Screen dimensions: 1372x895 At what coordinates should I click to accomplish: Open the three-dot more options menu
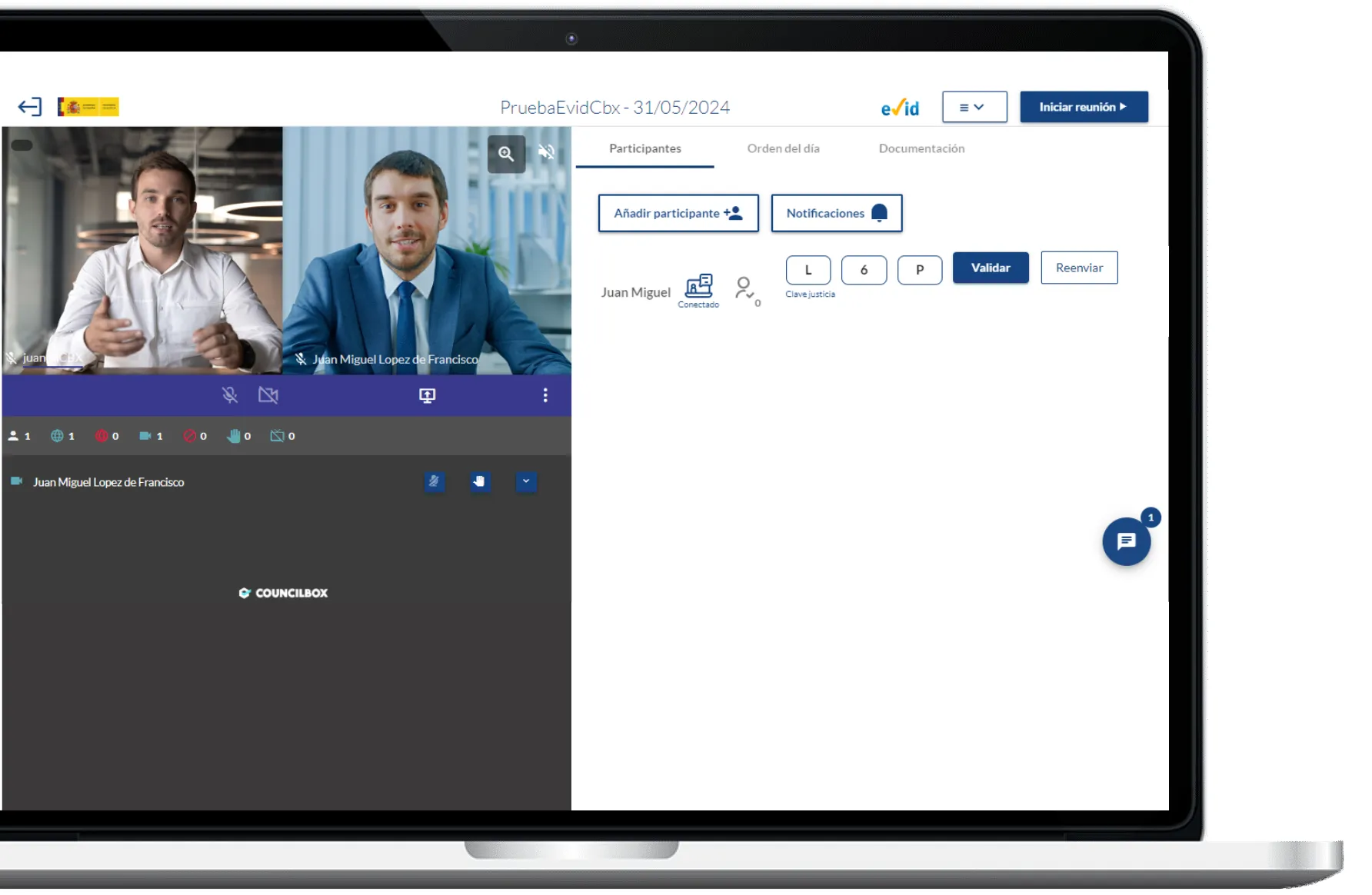pos(545,395)
